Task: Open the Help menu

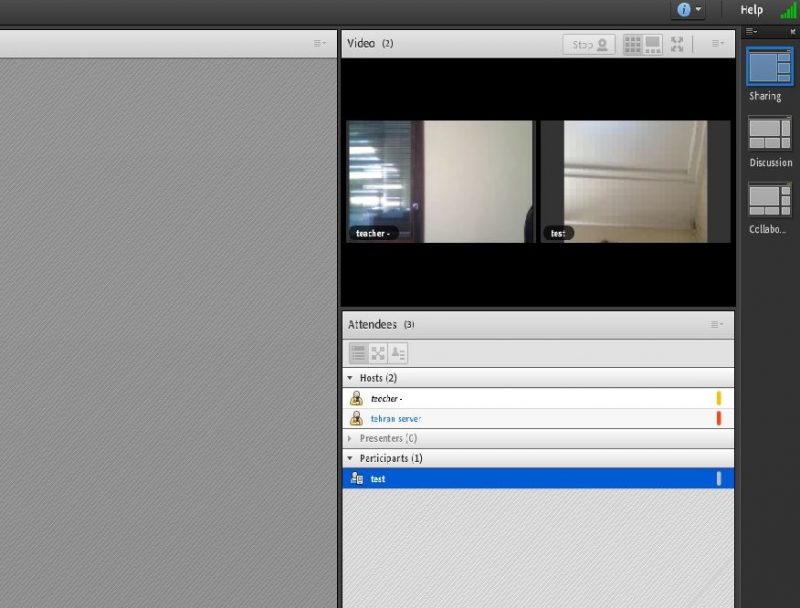Action: [x=751, y=10]
